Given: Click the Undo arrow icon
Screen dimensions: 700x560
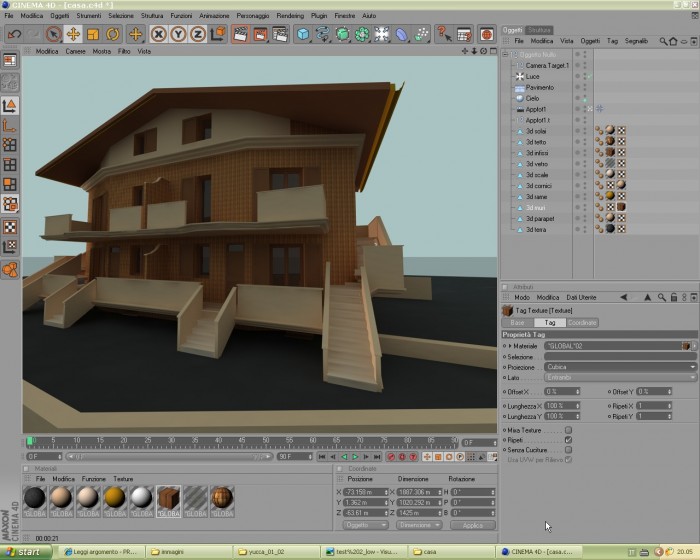Looking at the screenshot, I should 14,34.
